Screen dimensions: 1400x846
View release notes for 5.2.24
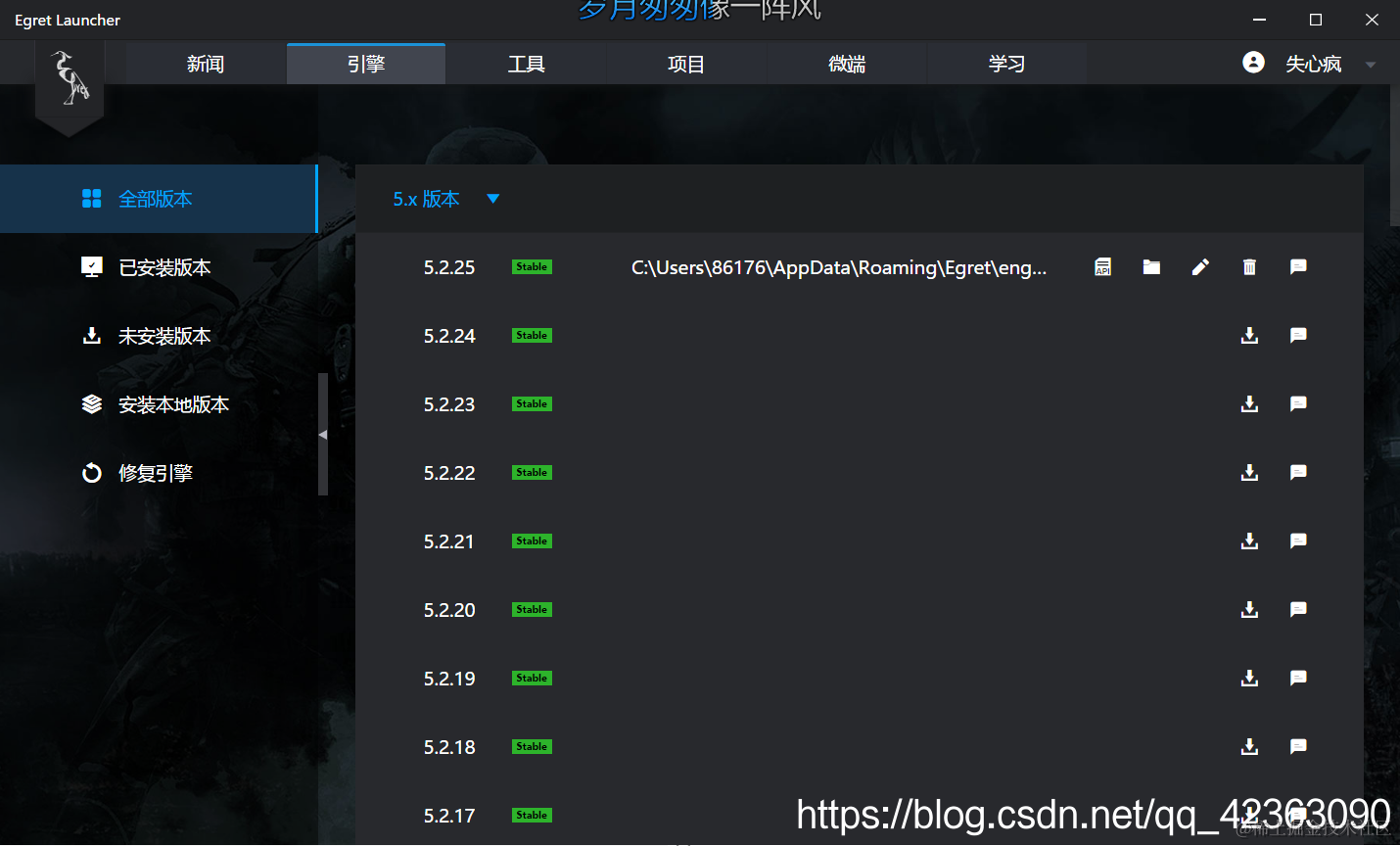1298,335
